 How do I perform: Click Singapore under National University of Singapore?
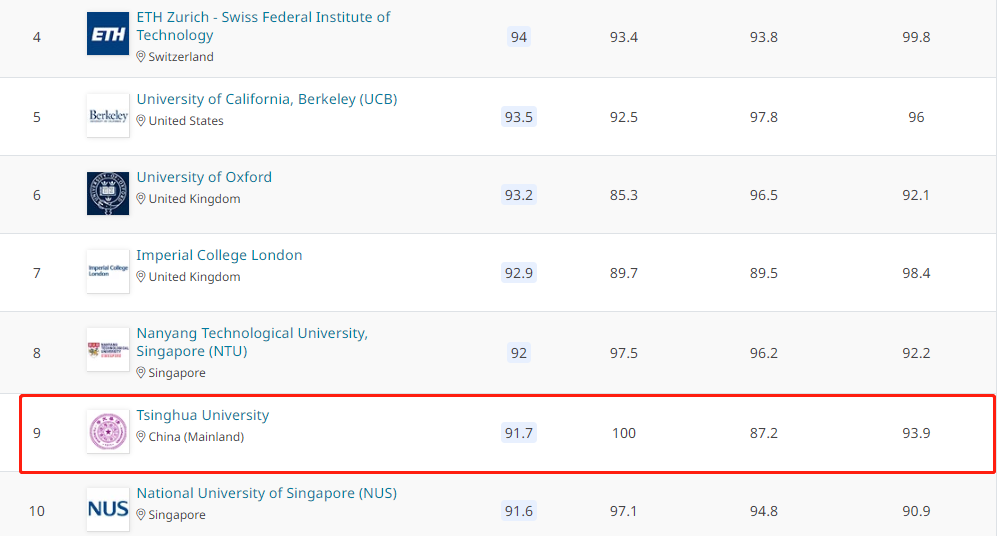coord(177,515)
